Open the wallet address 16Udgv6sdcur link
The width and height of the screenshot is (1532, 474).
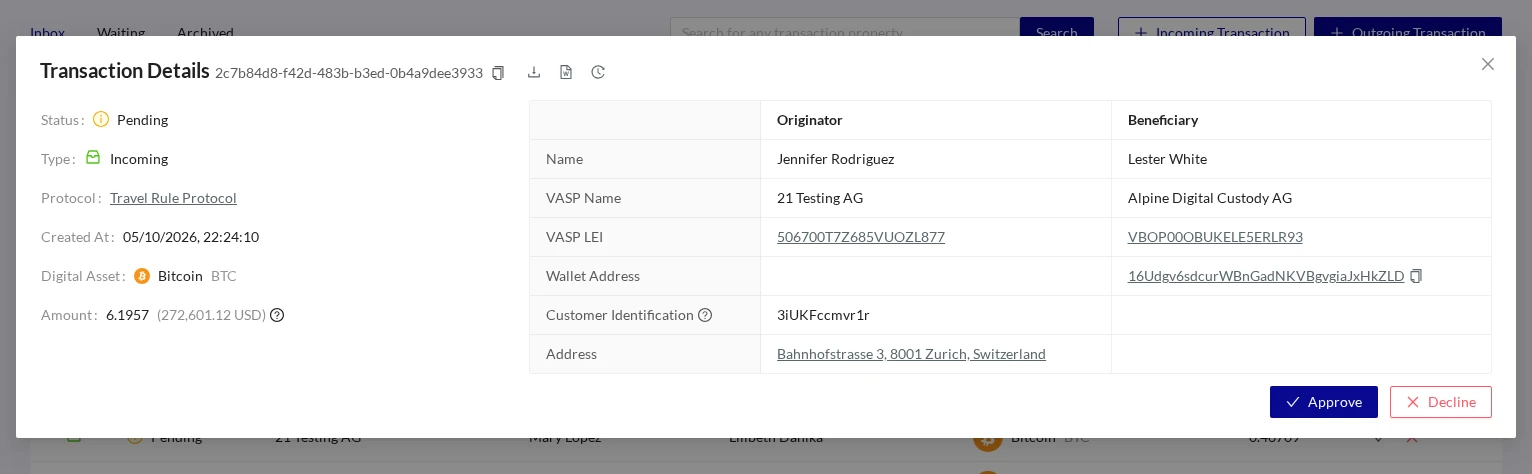[1266, 276]
